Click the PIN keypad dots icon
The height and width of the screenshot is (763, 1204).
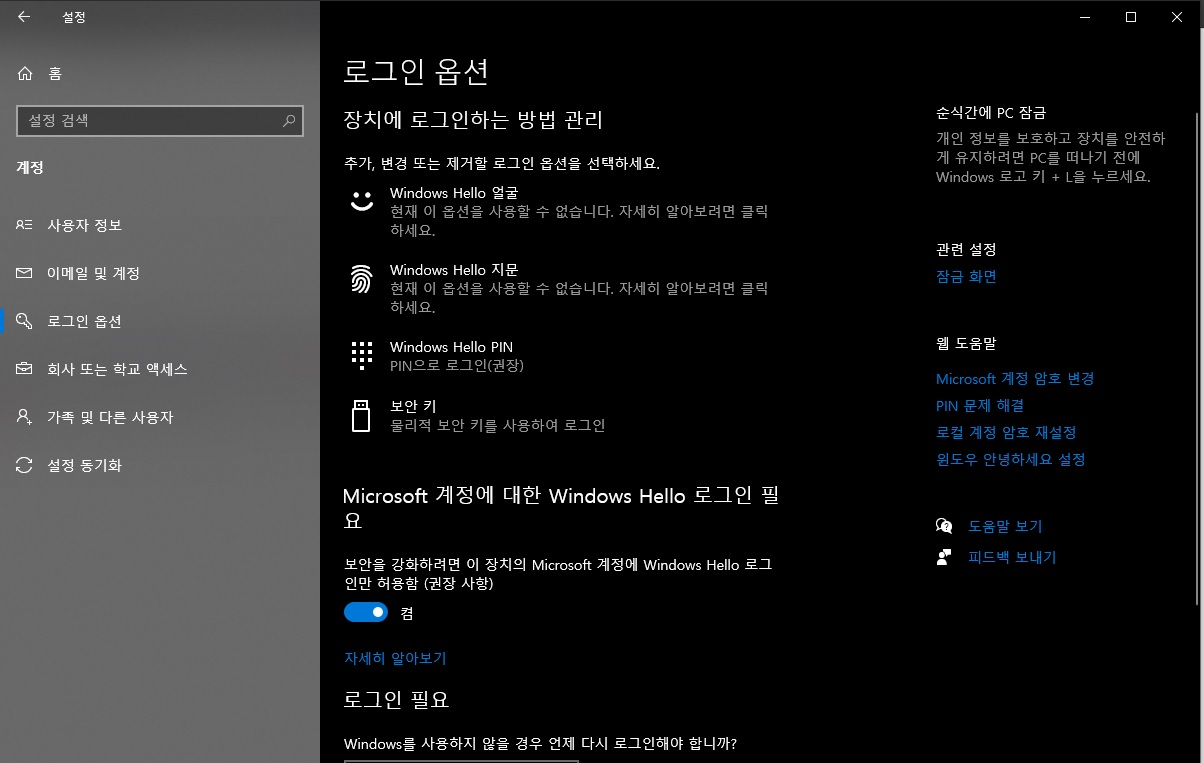361,355
